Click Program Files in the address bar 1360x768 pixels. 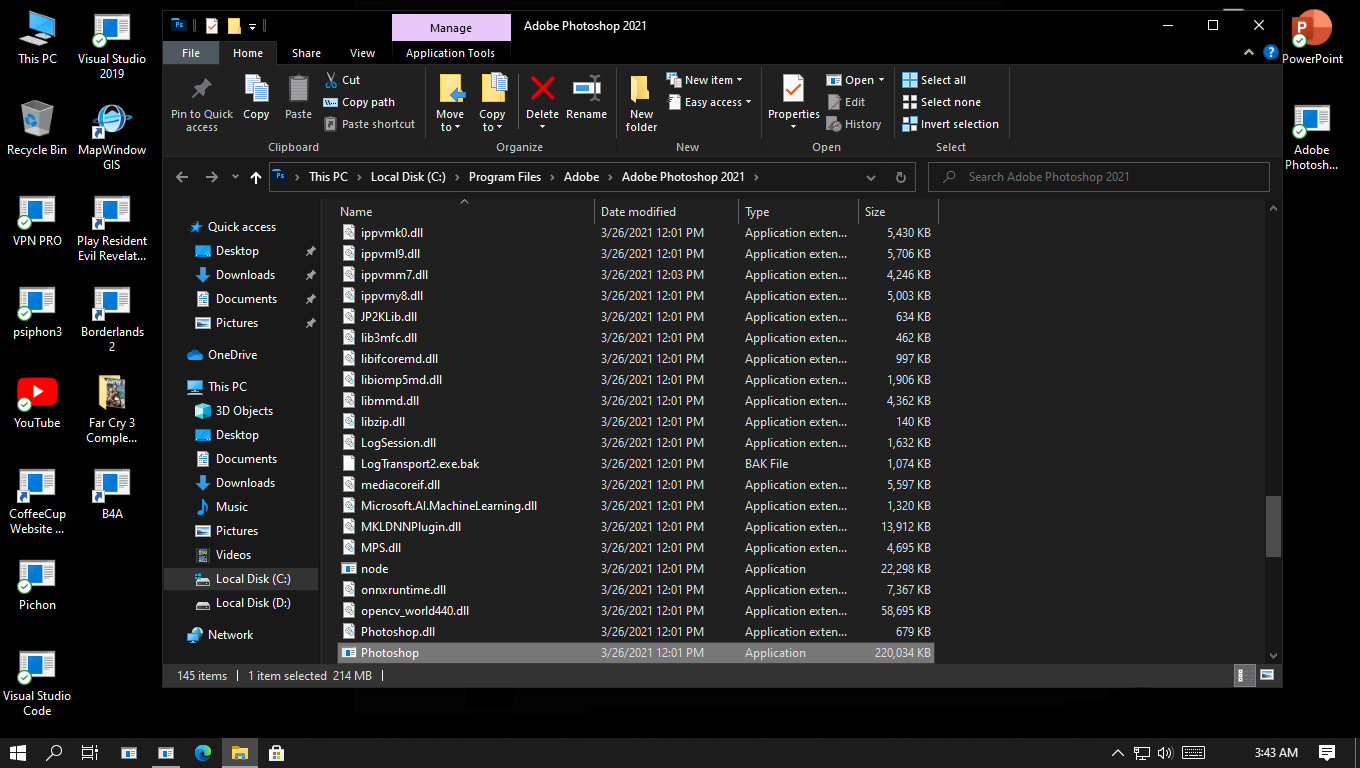504,177
